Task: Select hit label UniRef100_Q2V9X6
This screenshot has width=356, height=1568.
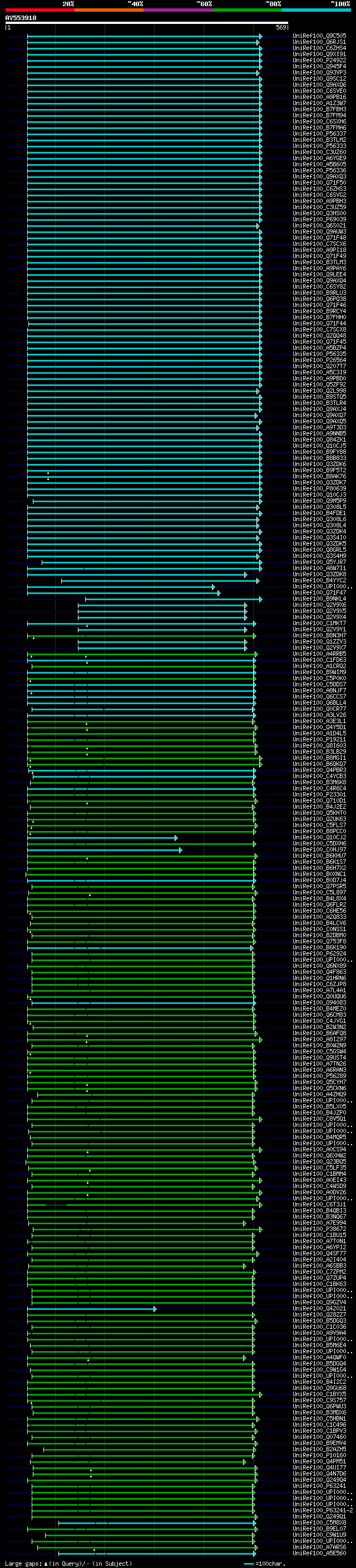Action: [319, 605]
